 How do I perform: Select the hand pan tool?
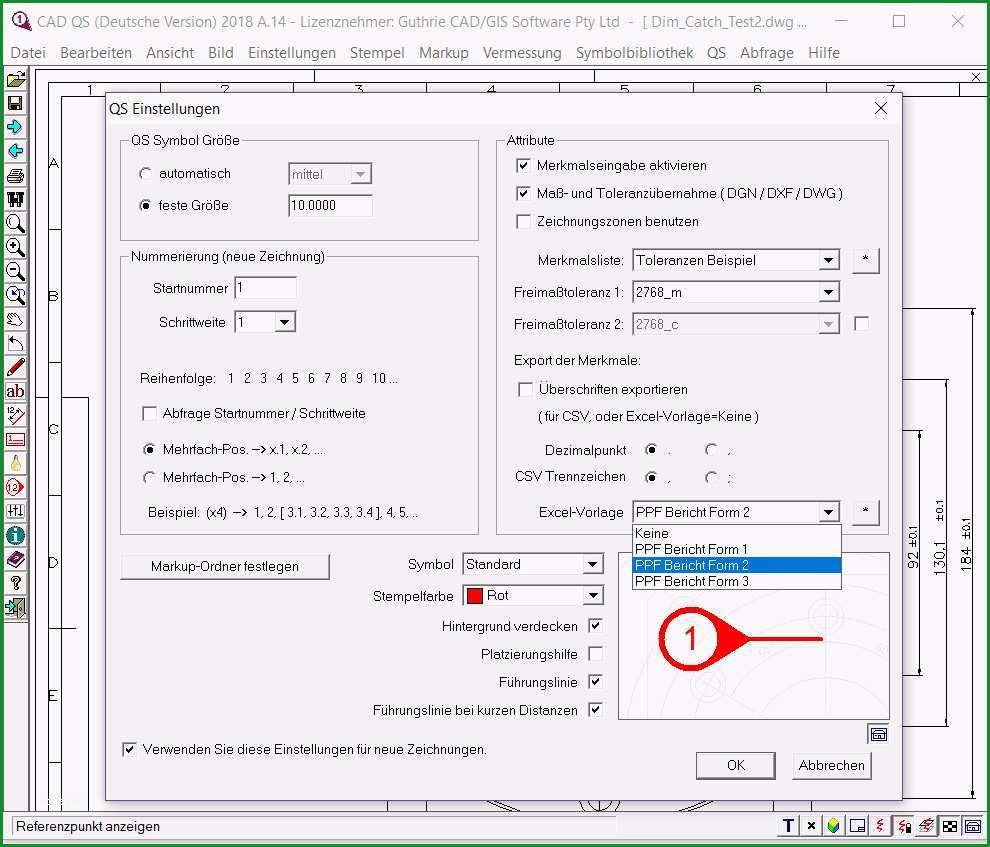point(15,319)
